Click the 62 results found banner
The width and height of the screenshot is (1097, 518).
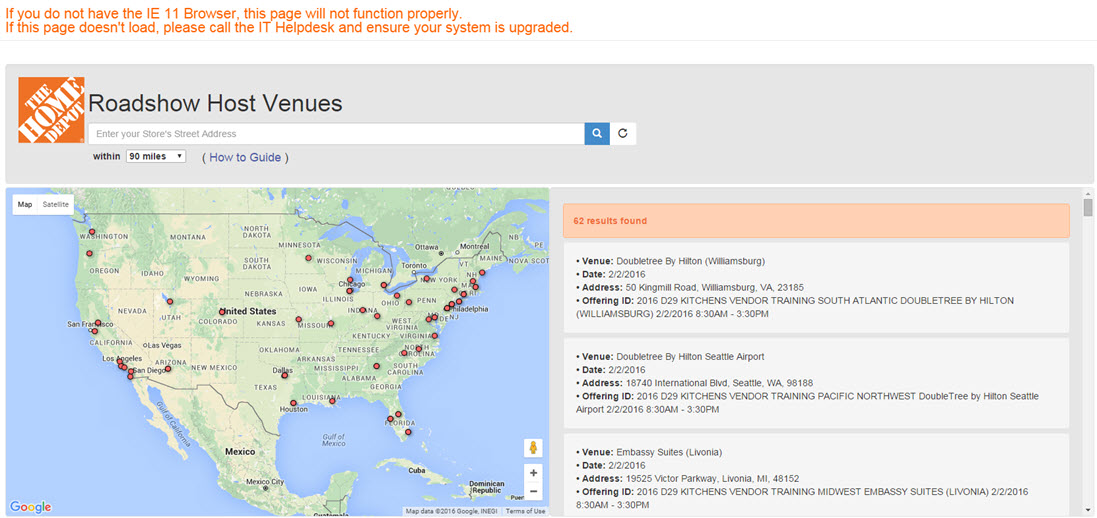pyautogui.click(x=816, y=220)
